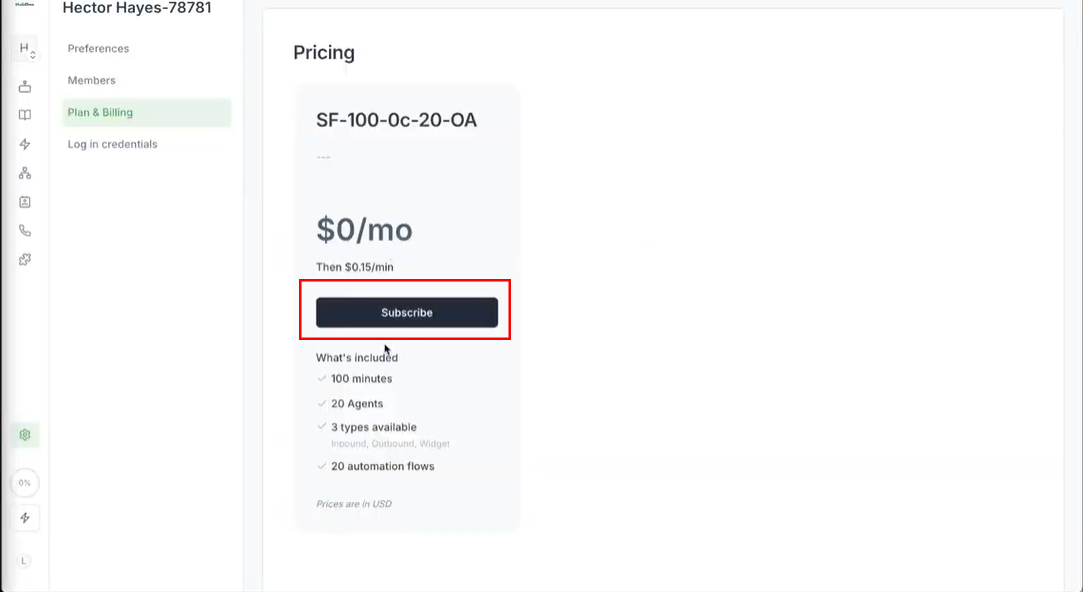Screen dimensions: 1083x592
Task: Click the upper lightning bolt sidebar icon
Action: click(25, 144)
